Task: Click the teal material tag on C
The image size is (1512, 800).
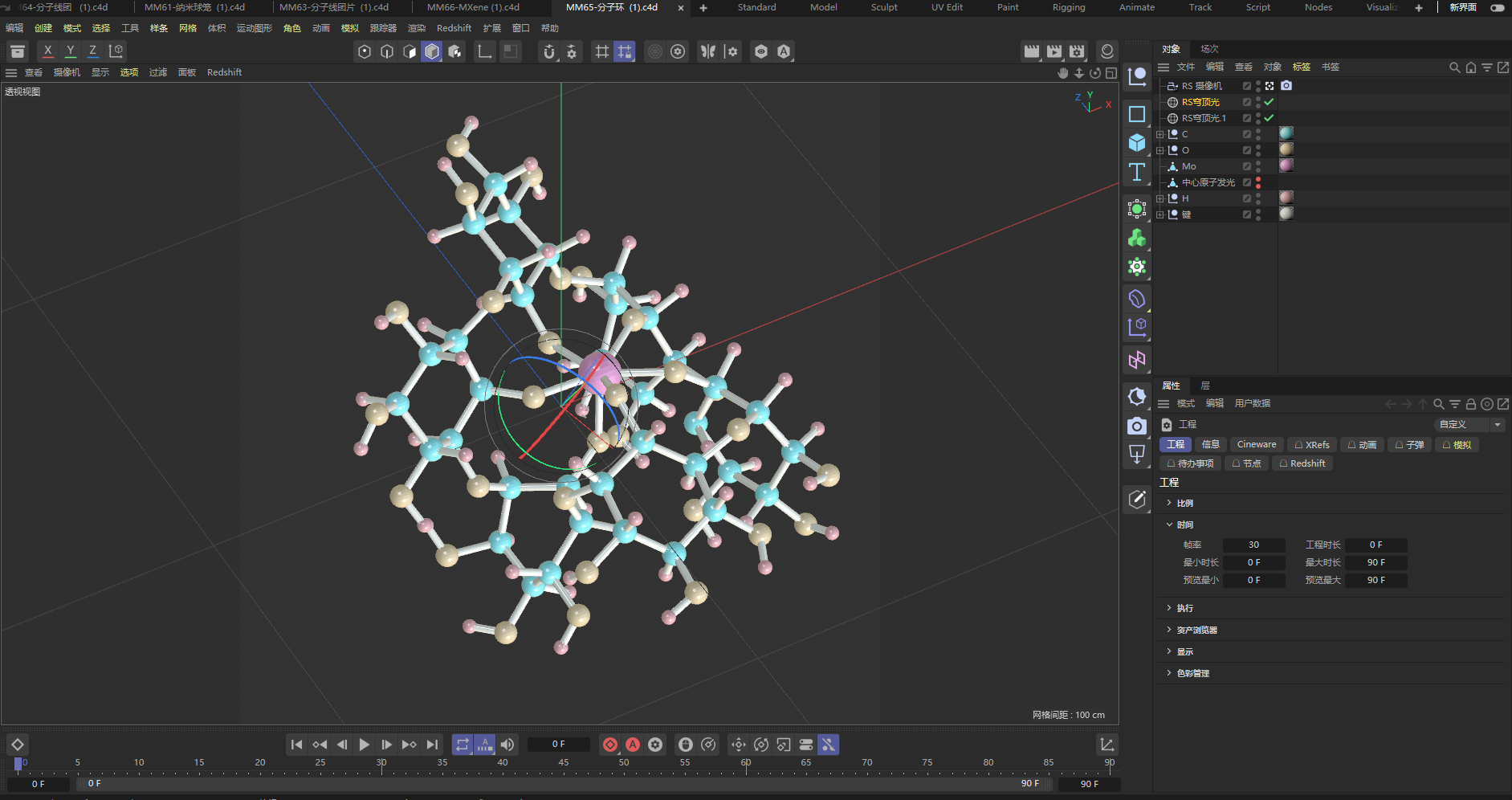Action: (x=1286, y=133)
